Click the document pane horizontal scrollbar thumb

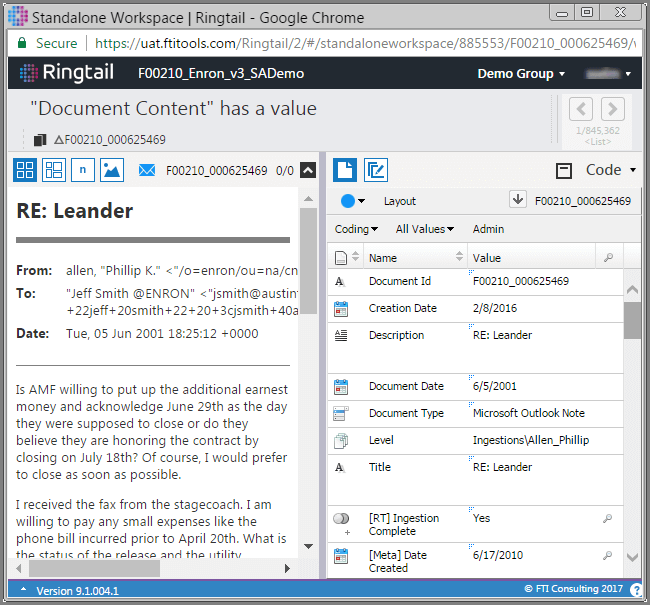94,568
